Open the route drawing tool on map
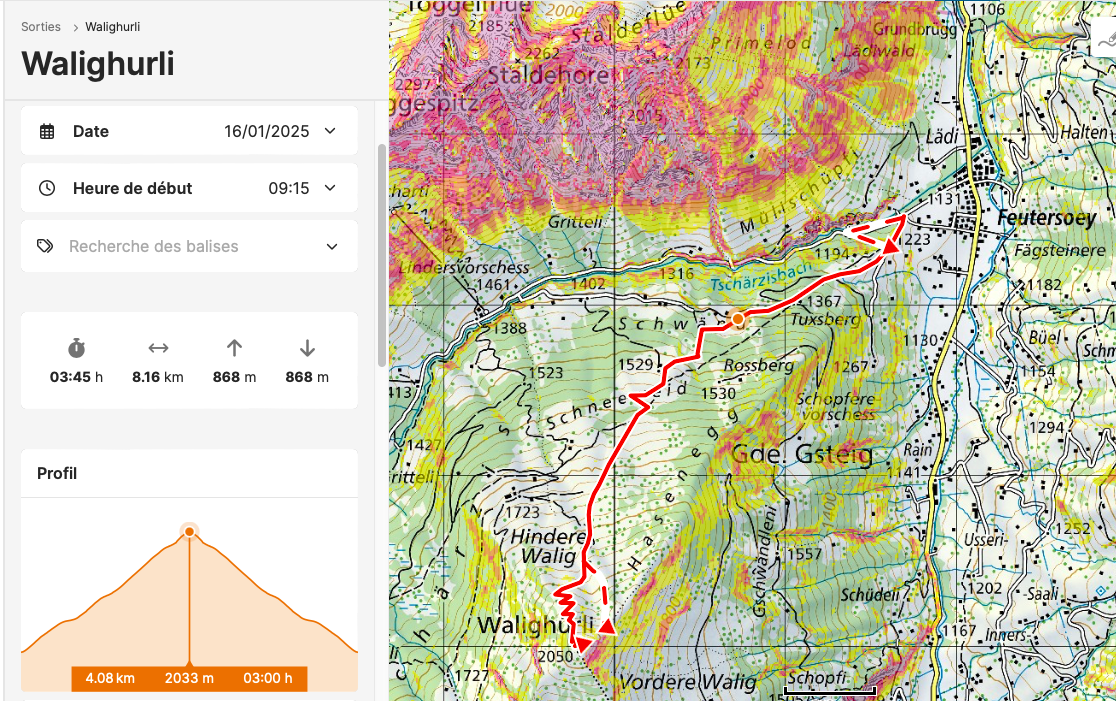1116x701 pixels. click(1104, 42)
